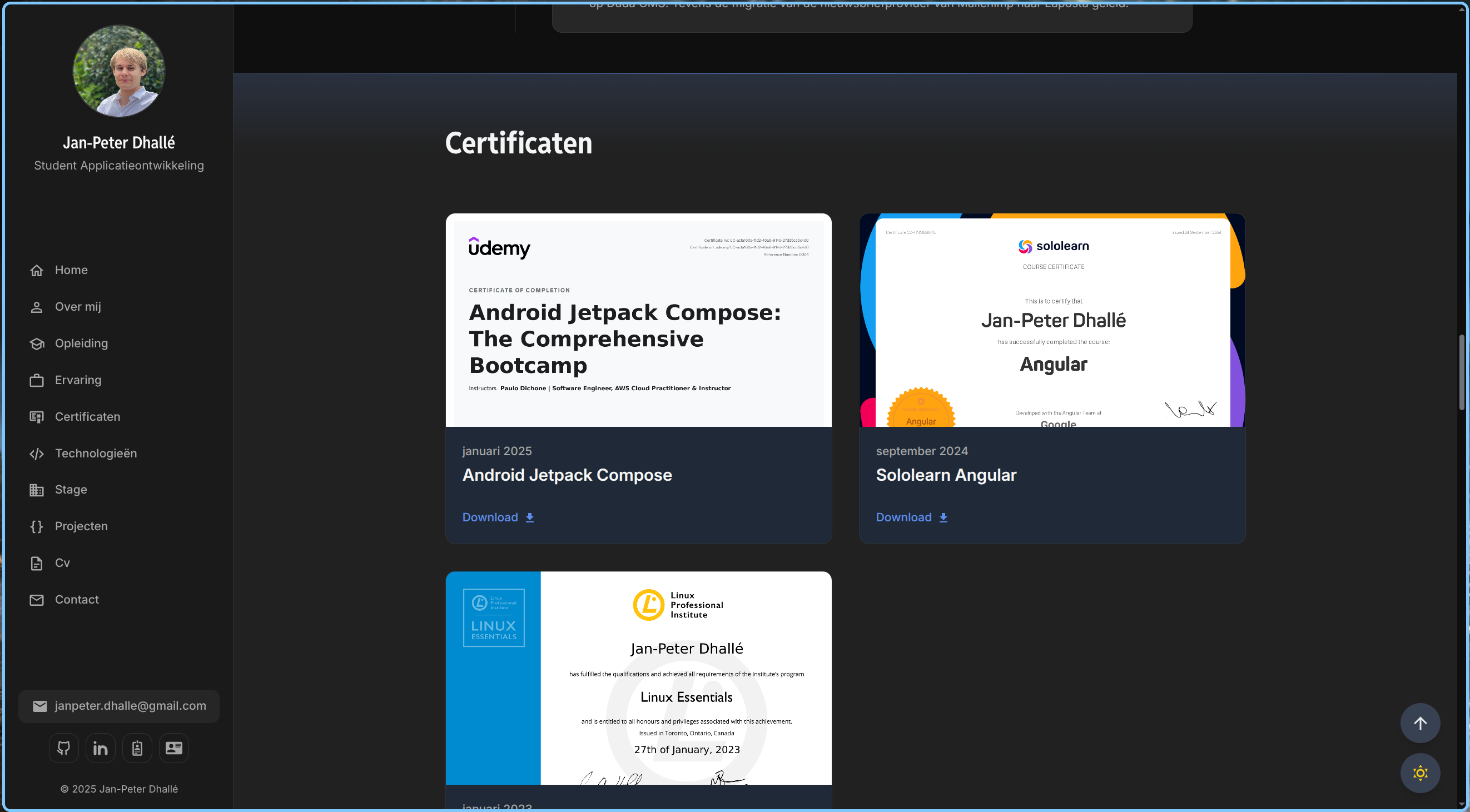Image resolution: width=1470 pixels, height=812 pixels.
Task: Go to Stage section
Action: point(71,490)
